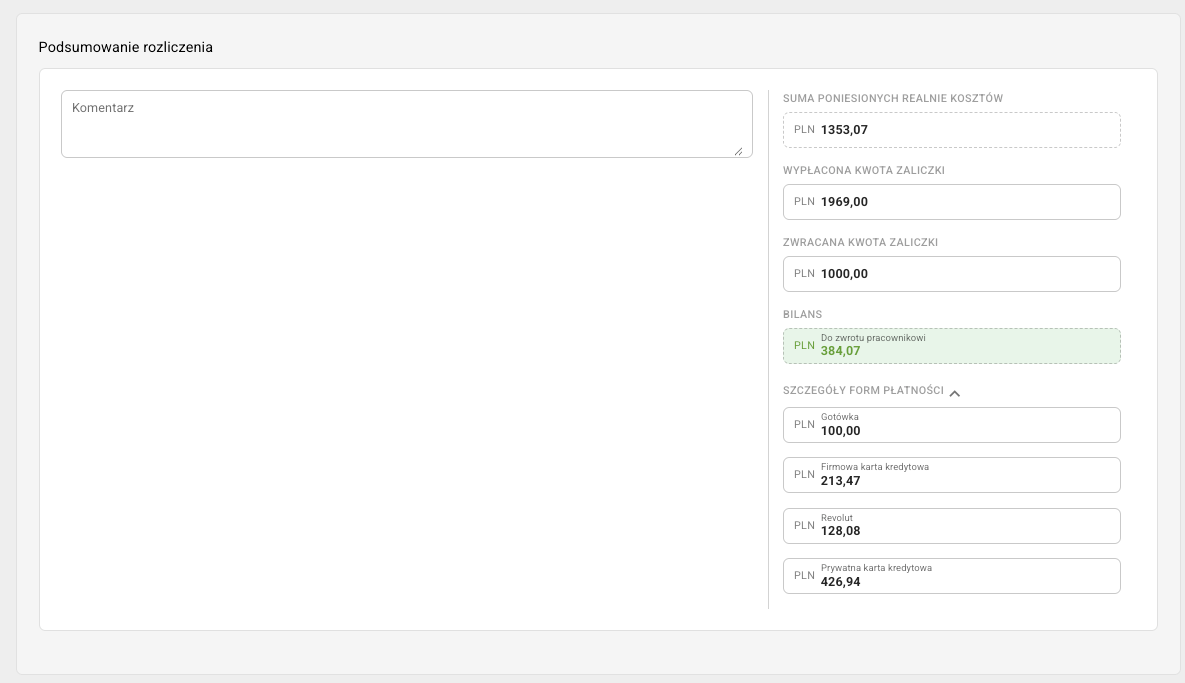Click the Wypłacona kwota zaliczki label

(x=864, y=170)
